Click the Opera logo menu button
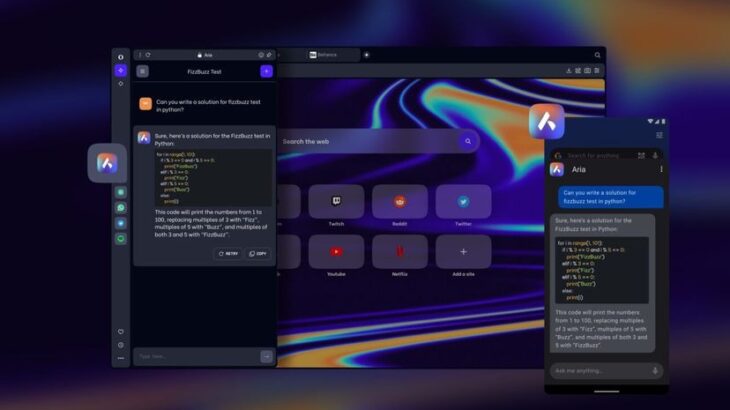The height and width of the screenshot is (410, 730). 121,56
